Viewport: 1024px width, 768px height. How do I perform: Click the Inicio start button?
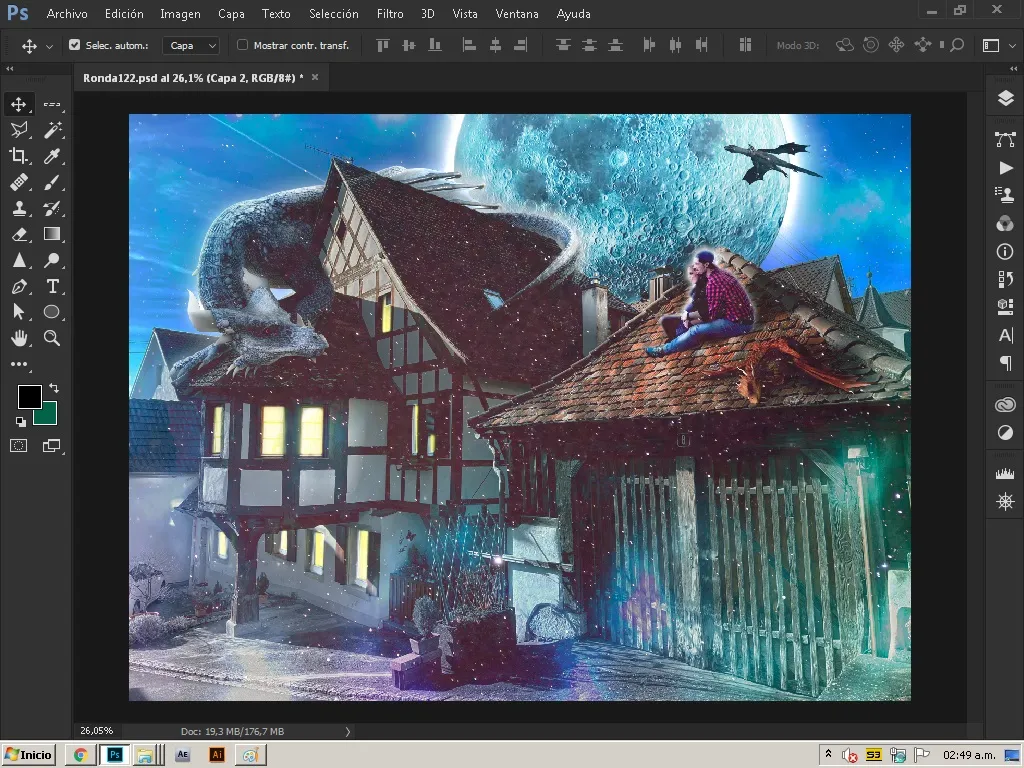[x=29, y=755]
